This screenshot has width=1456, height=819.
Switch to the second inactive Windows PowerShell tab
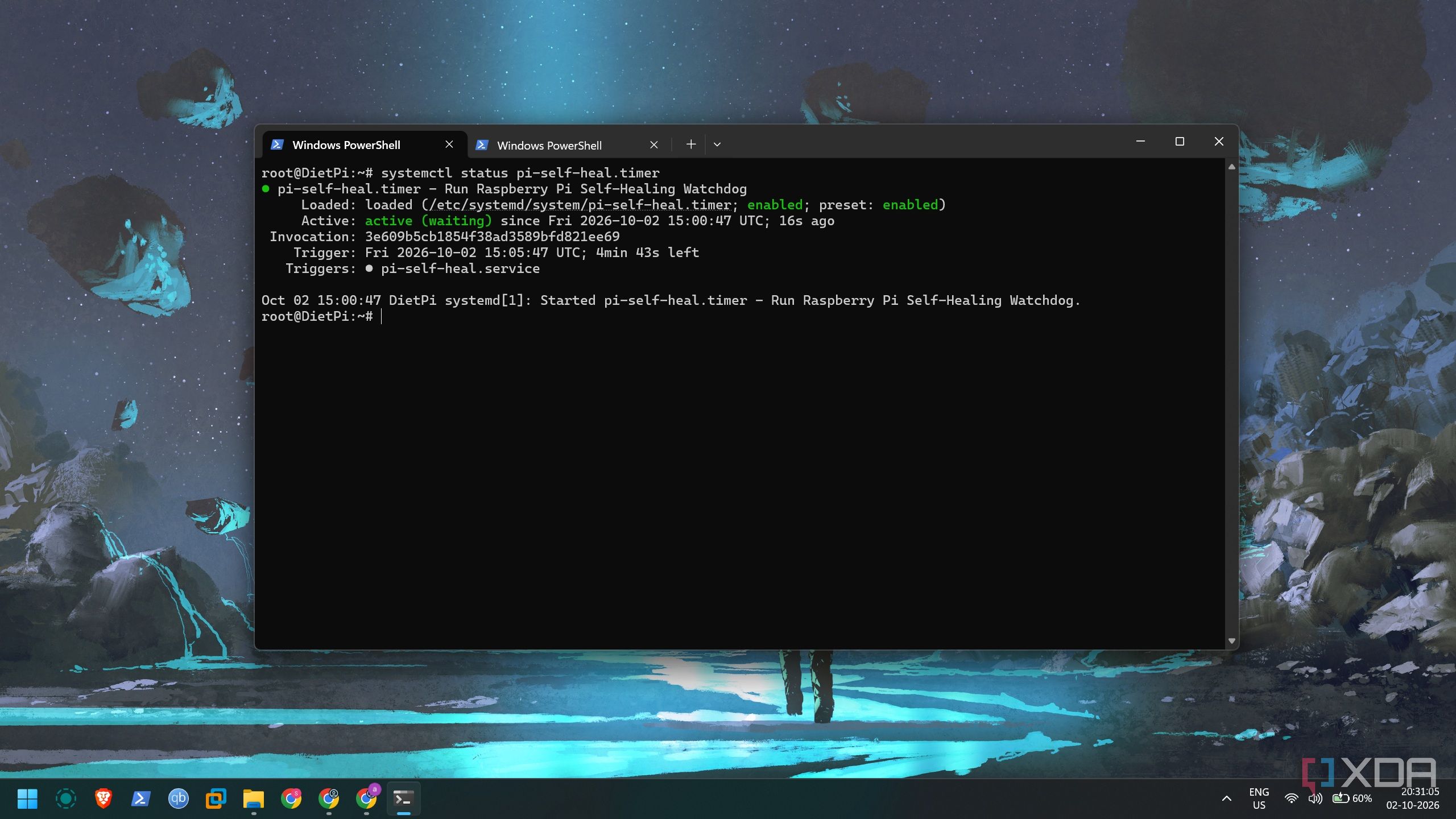point(569,145)
